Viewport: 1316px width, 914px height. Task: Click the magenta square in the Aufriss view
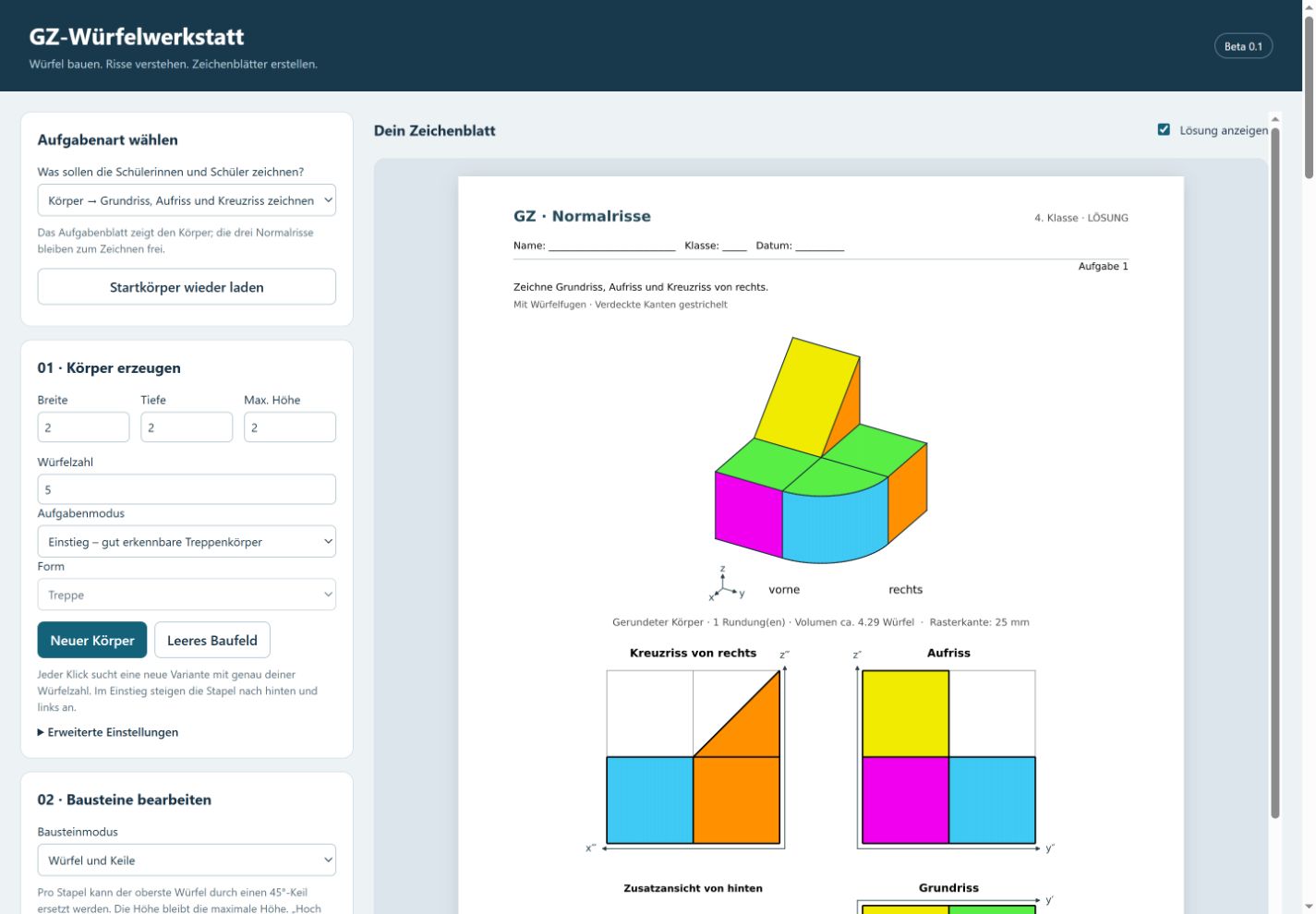tap(905, 800)
